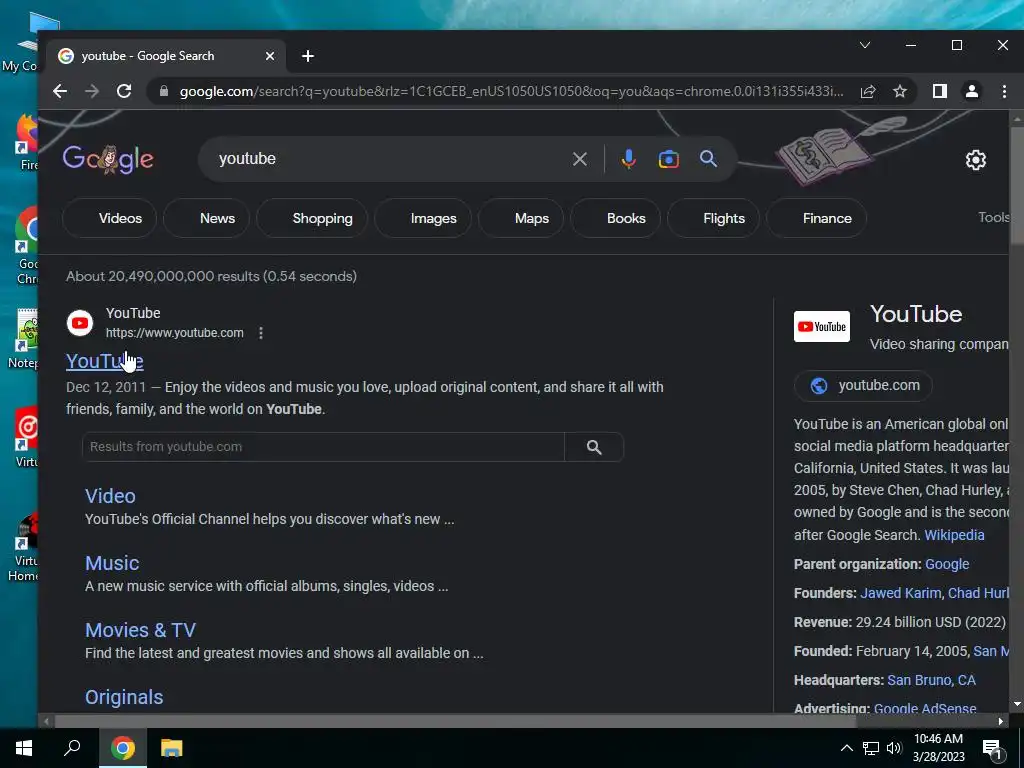Open the Movies & TV sitelink
This screenshot has height=768, width=1024.
pyautogui.click(x=140, y=630)
